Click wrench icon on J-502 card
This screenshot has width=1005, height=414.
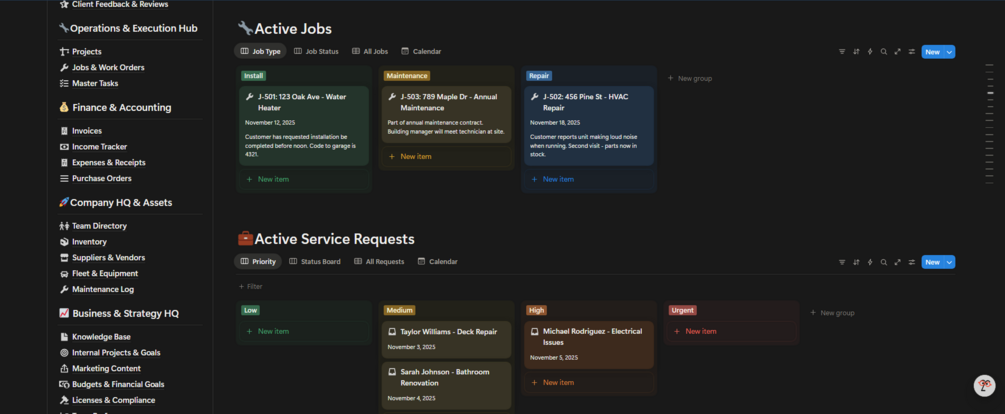[x=535, y=97]
